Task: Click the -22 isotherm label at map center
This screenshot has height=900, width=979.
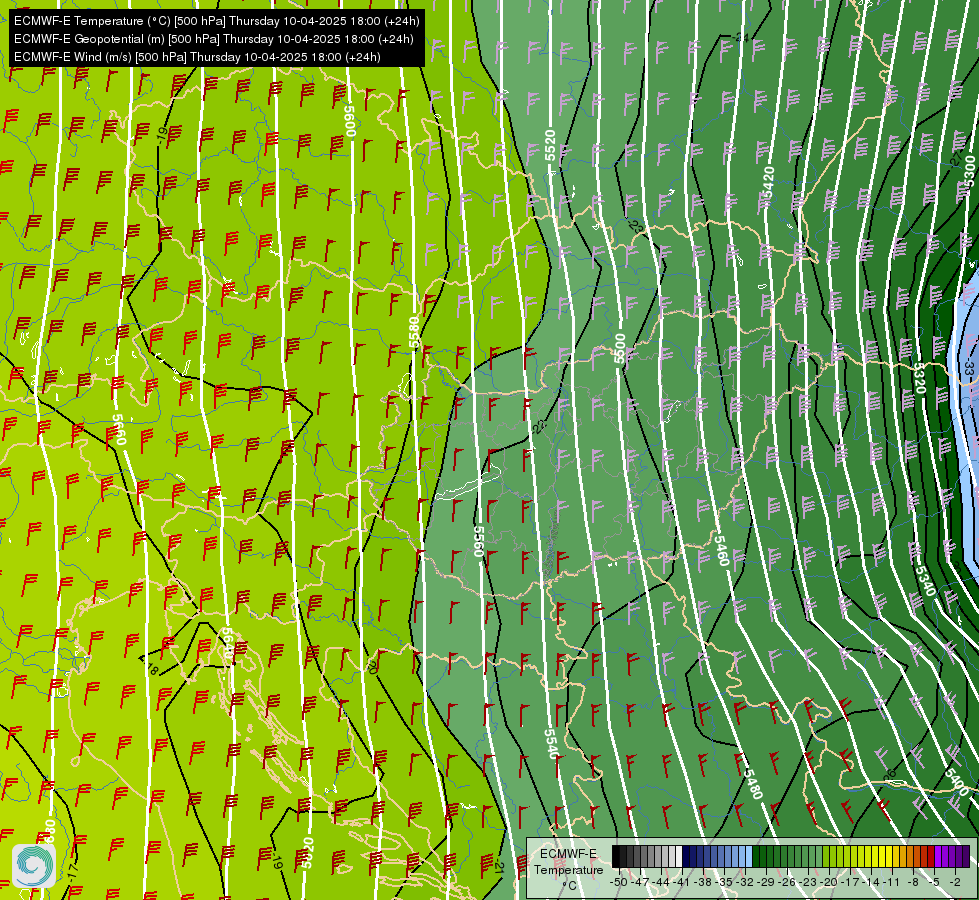Action: (538, 428)
